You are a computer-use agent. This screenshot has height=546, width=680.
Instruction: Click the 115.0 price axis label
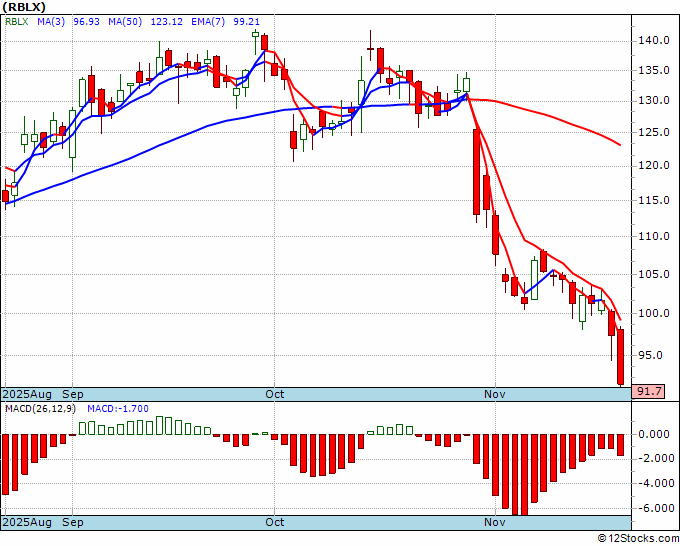tap(654, 200)
